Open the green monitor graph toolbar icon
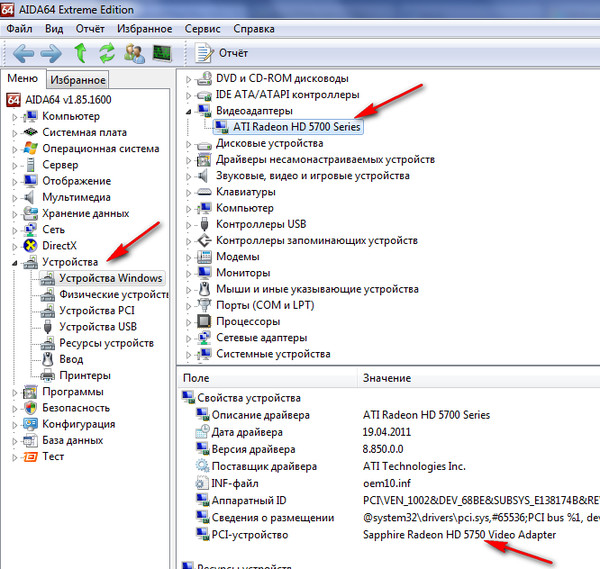Screen dimensions: 600x569 [x=161, y=53]
